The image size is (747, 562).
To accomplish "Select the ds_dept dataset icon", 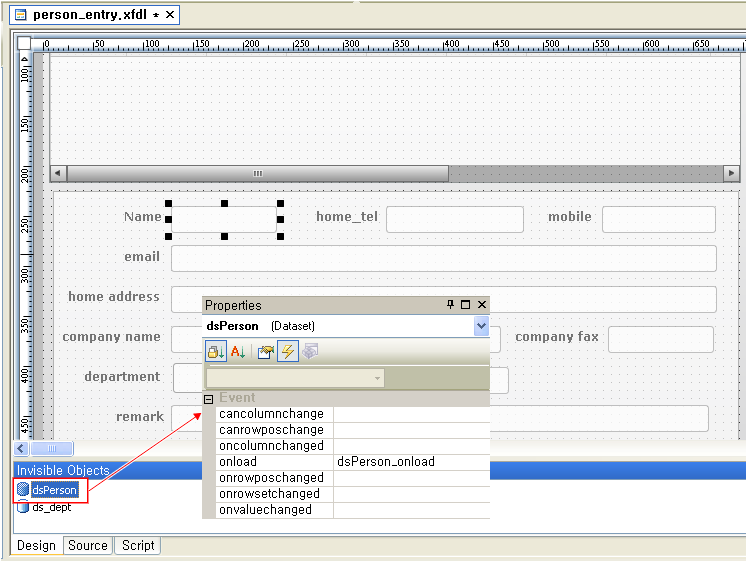I will click(x=23, y=507).
